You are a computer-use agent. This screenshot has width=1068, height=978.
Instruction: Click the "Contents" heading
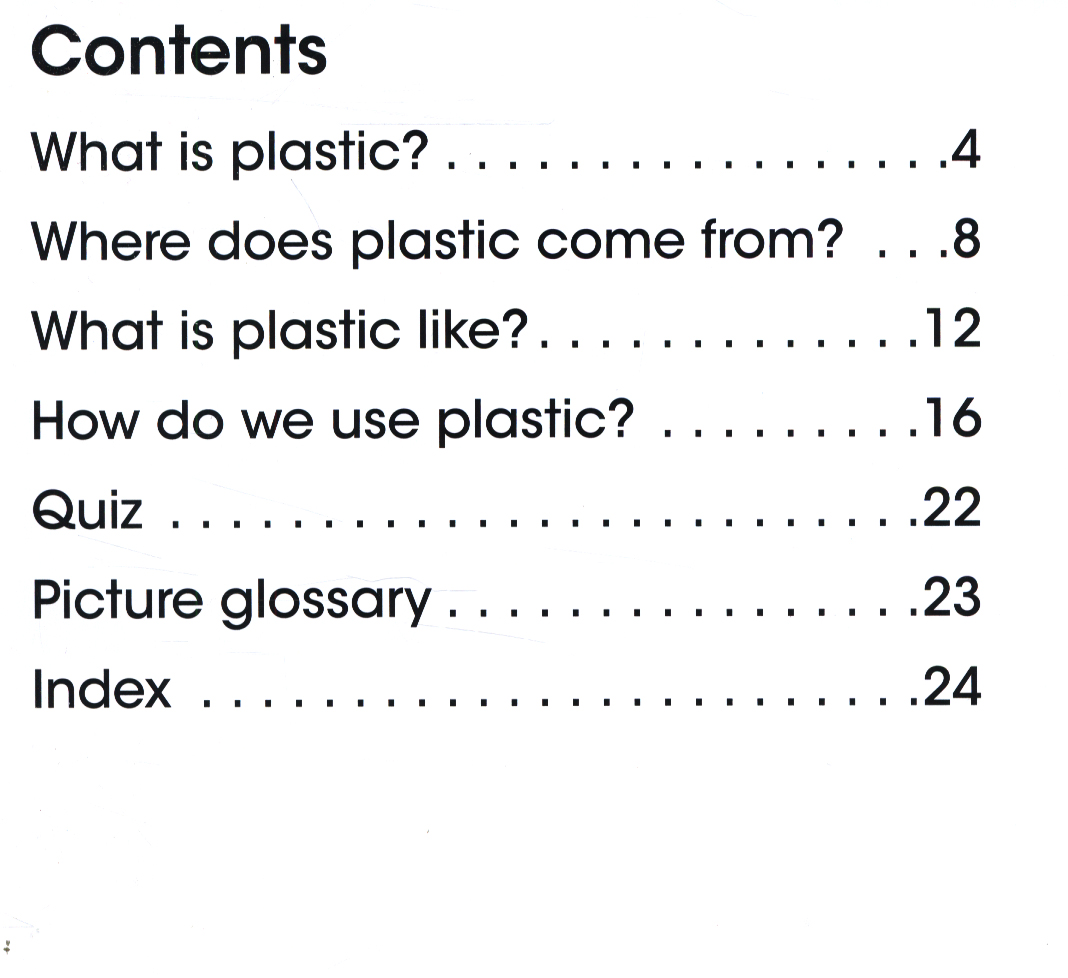179,52
